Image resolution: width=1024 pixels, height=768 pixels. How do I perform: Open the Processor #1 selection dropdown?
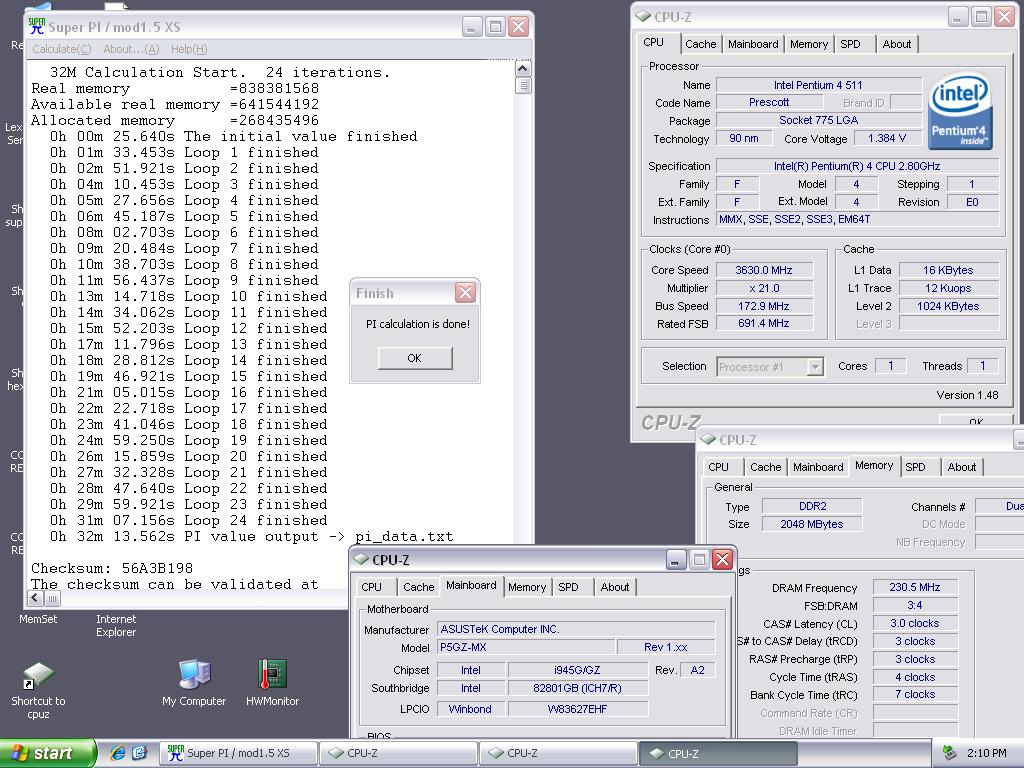770,367
